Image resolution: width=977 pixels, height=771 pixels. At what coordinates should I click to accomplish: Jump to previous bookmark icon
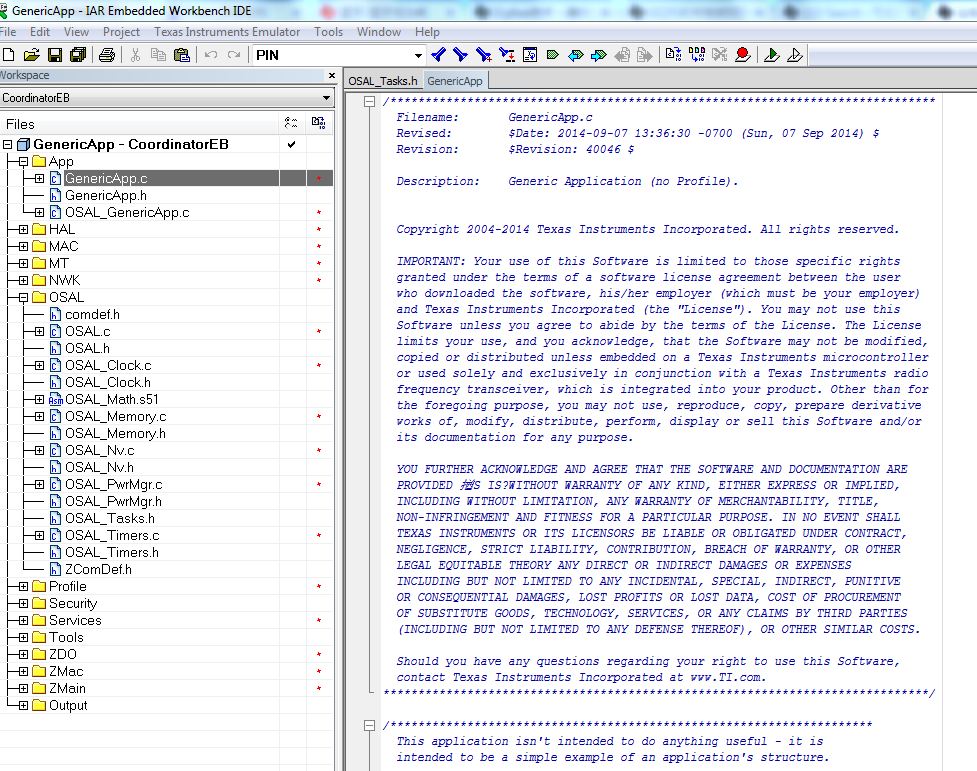(576, 55)
